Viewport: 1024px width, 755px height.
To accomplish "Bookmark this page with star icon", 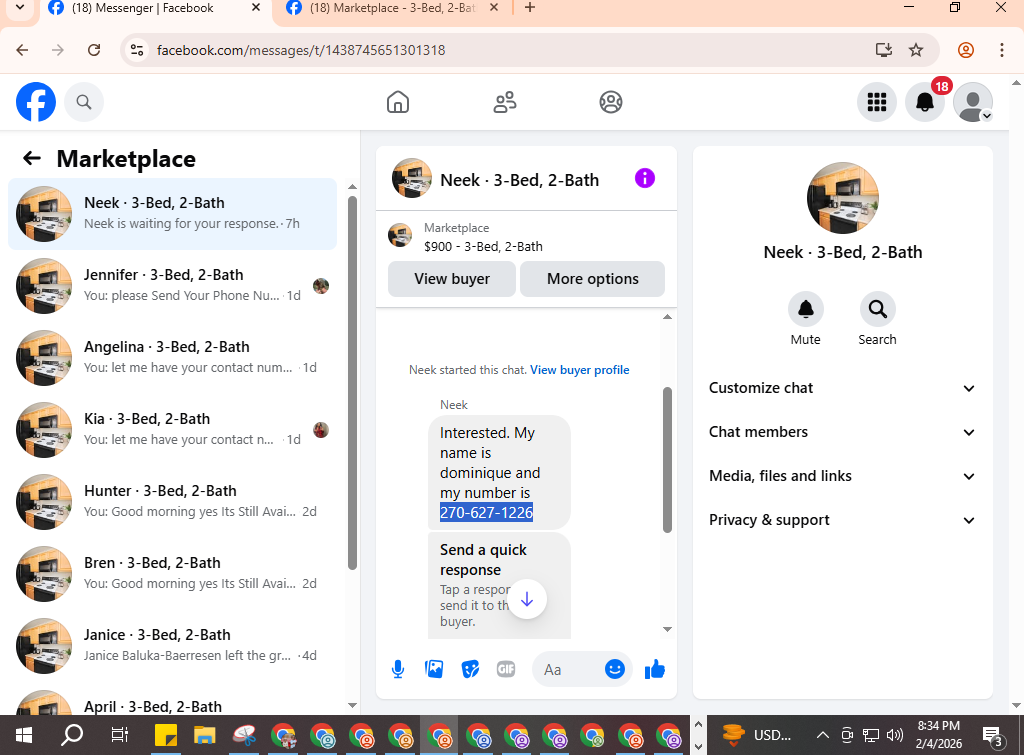I will pos(916,50).
